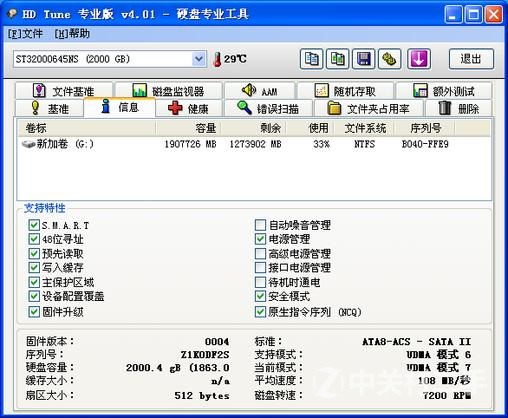Open the 错误扫描 tab with magnifier

269,109
